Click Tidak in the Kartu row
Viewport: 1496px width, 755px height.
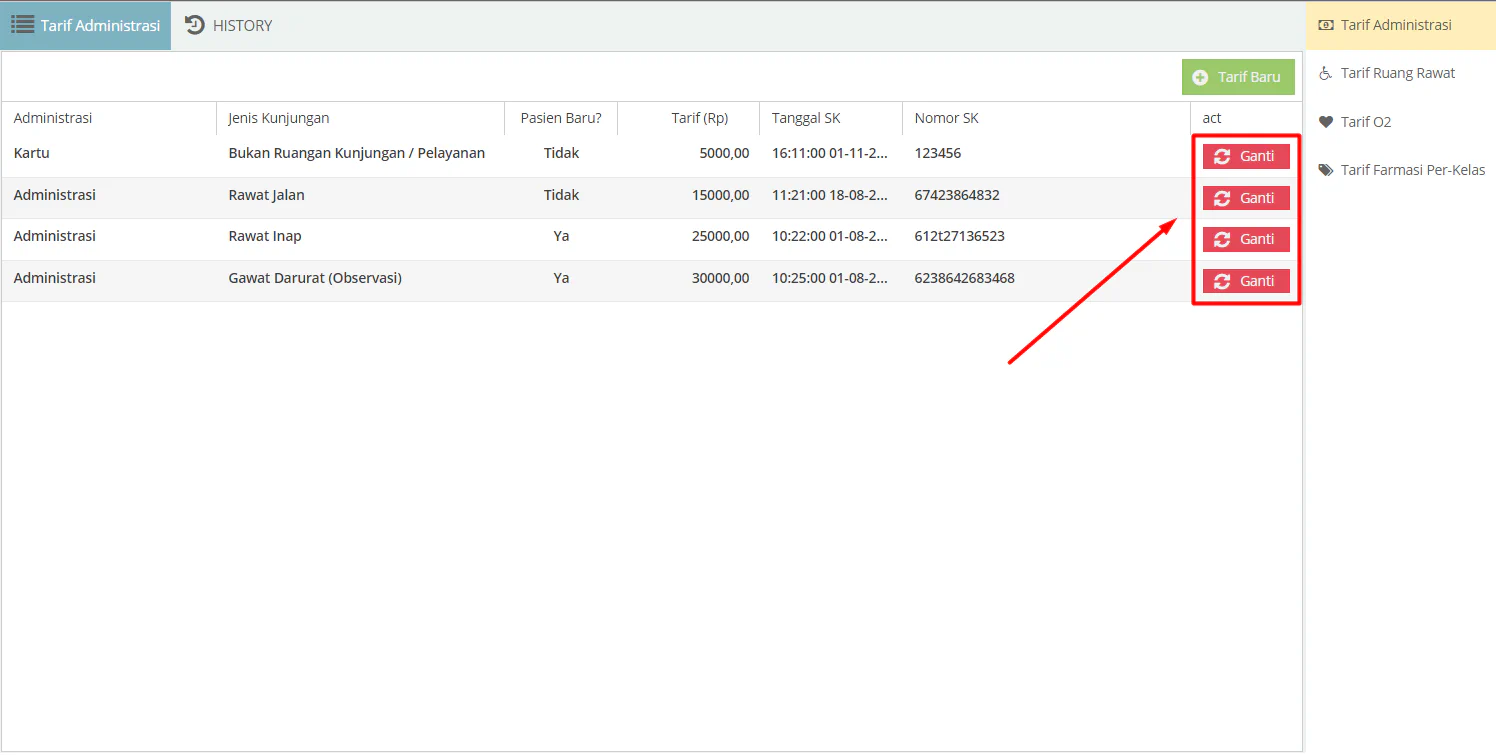(x=561, y=153)
